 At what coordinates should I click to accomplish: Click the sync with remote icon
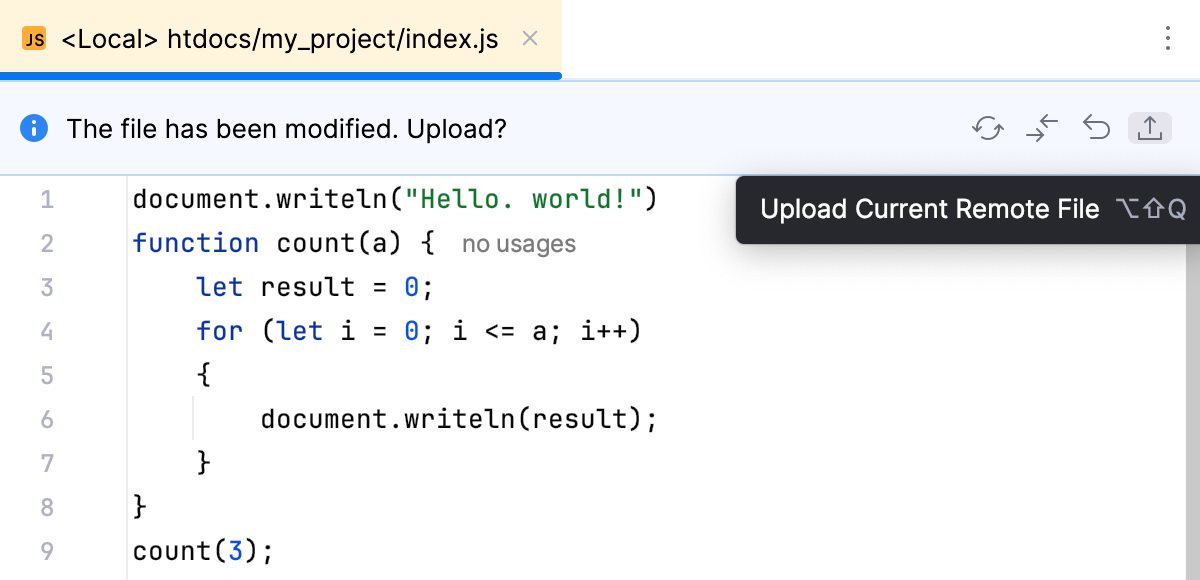988,128
